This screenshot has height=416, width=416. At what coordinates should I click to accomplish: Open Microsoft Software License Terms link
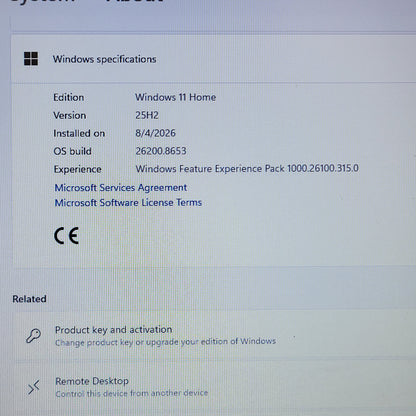pos(128,203)
